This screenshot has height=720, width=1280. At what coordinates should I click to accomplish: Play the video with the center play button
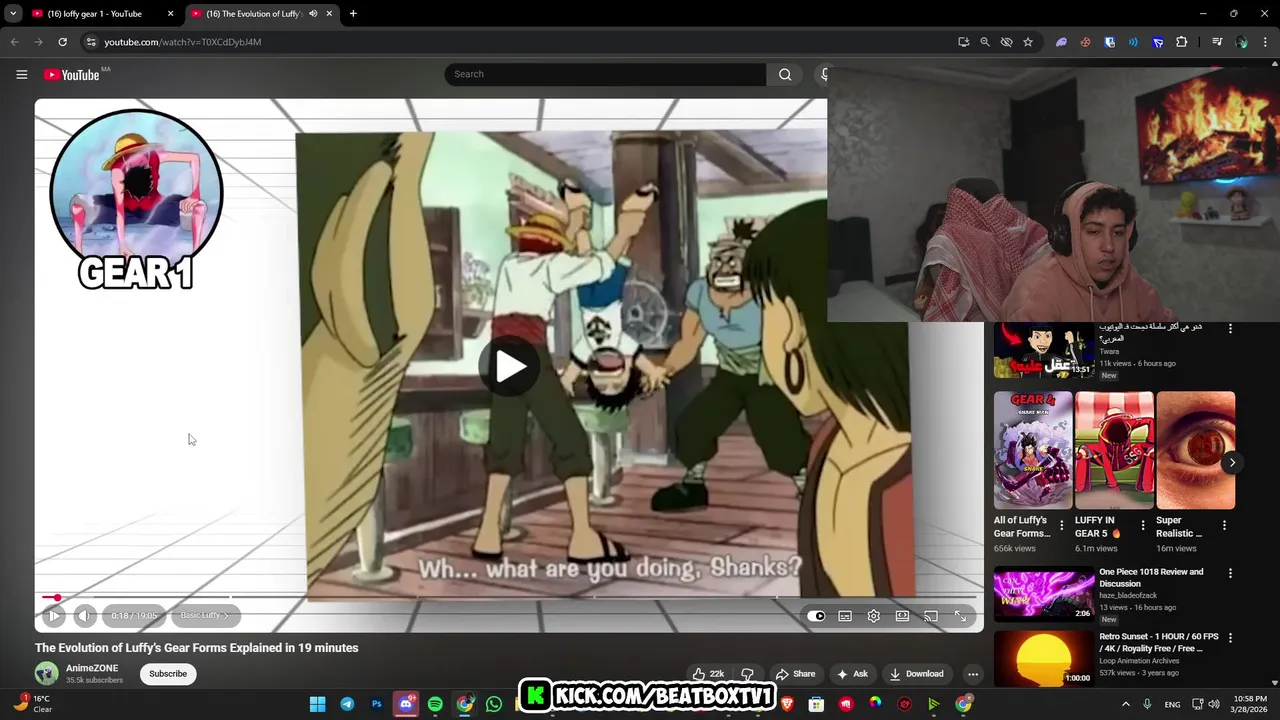pos(509,366)
